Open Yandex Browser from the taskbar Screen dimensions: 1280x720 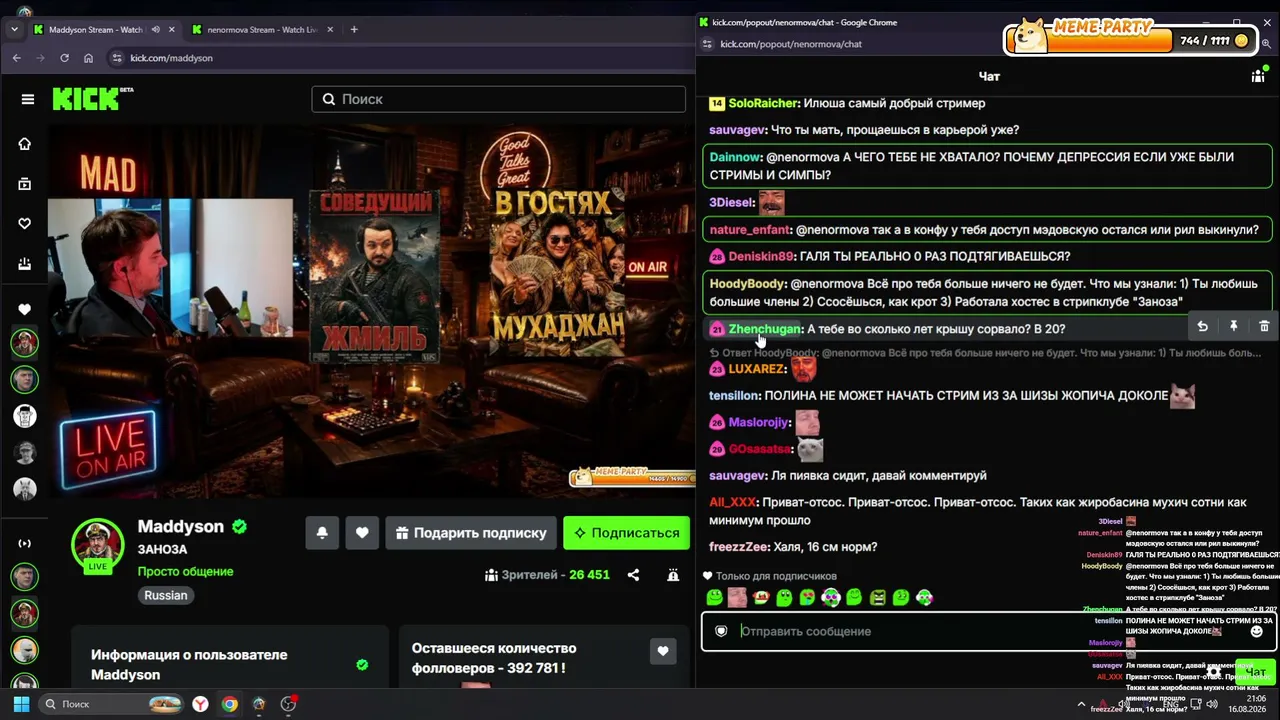(201, 704)
